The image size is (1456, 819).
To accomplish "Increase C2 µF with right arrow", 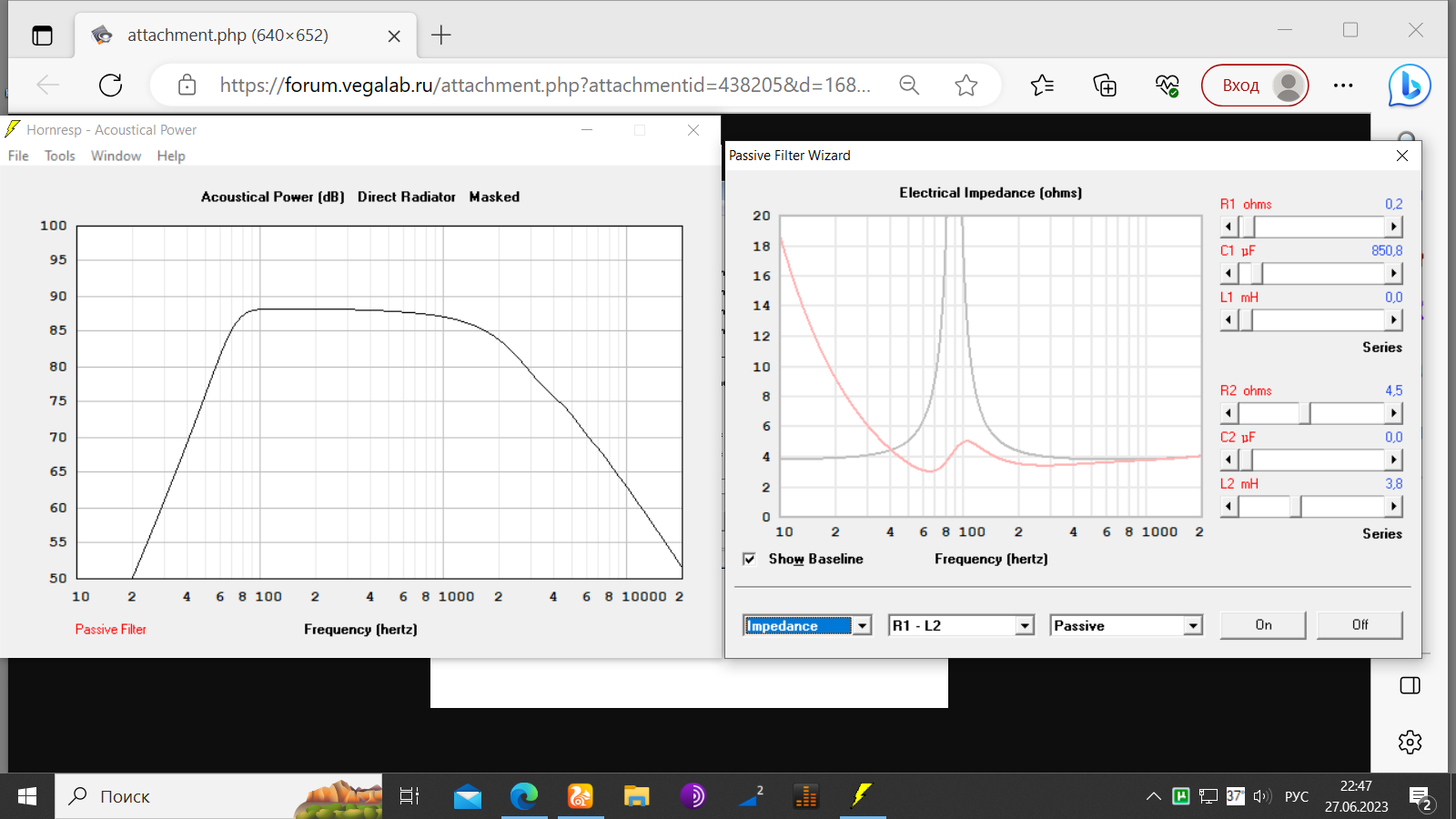I will 1393,460.
